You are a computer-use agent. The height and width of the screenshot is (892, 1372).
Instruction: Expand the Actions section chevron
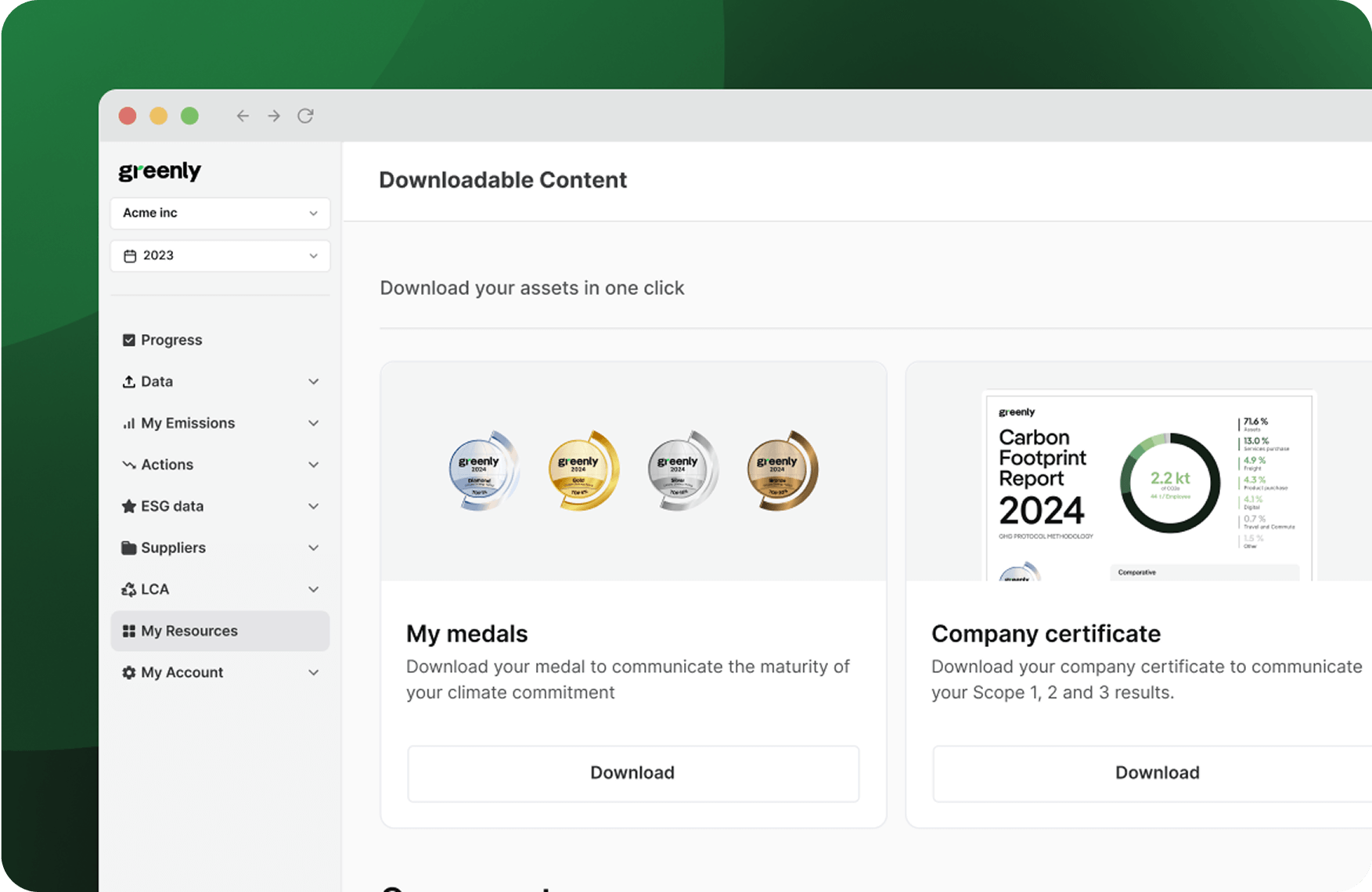pos(314,465)
